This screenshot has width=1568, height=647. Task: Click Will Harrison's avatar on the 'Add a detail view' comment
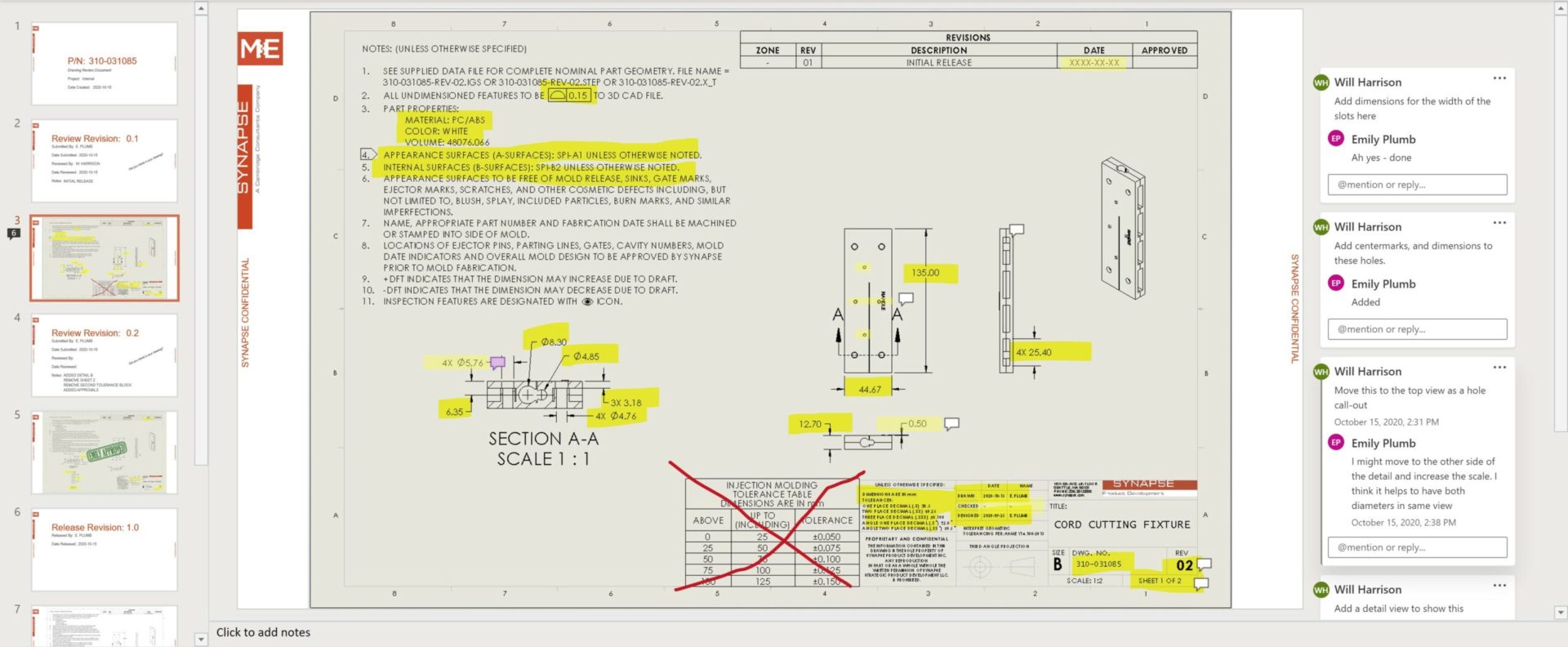(x=1321, y=590)
